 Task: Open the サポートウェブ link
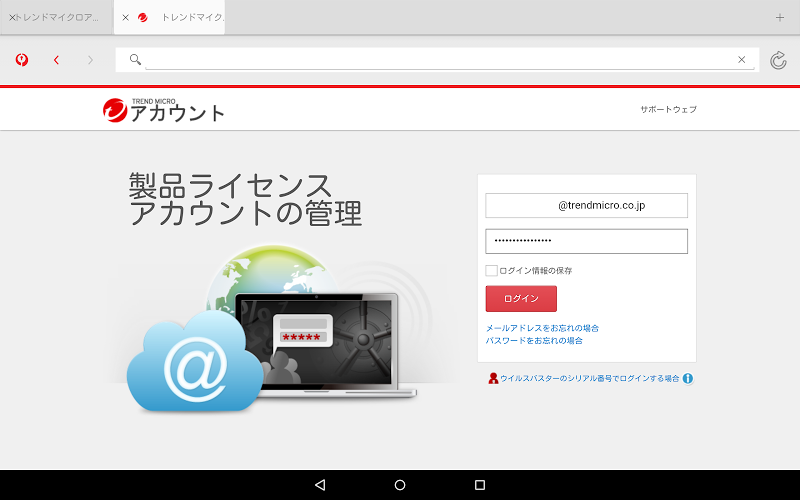pyautogui.click(x=668, y=109)
